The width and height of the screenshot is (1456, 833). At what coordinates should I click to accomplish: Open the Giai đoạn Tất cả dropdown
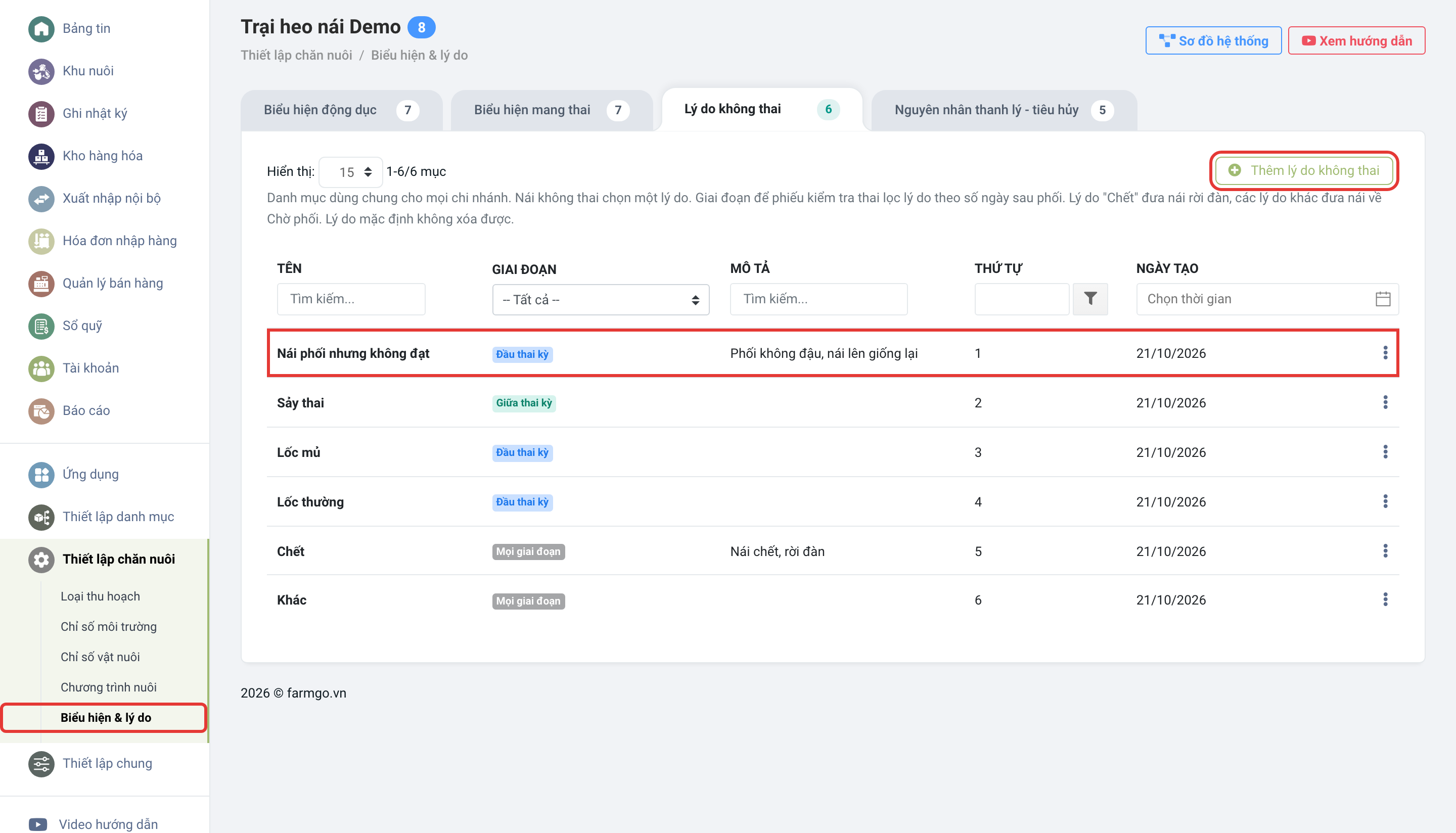601,299
